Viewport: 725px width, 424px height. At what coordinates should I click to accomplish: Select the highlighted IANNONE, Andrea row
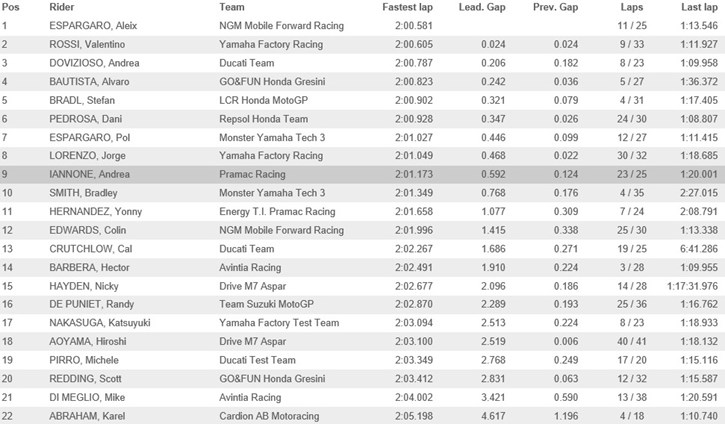pyautogui.click(x=362, y=174)
